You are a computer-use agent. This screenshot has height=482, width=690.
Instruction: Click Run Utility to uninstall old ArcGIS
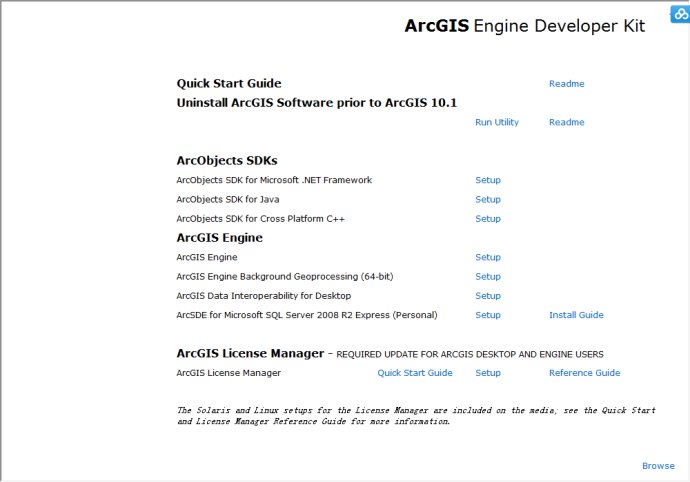[497, 122]
